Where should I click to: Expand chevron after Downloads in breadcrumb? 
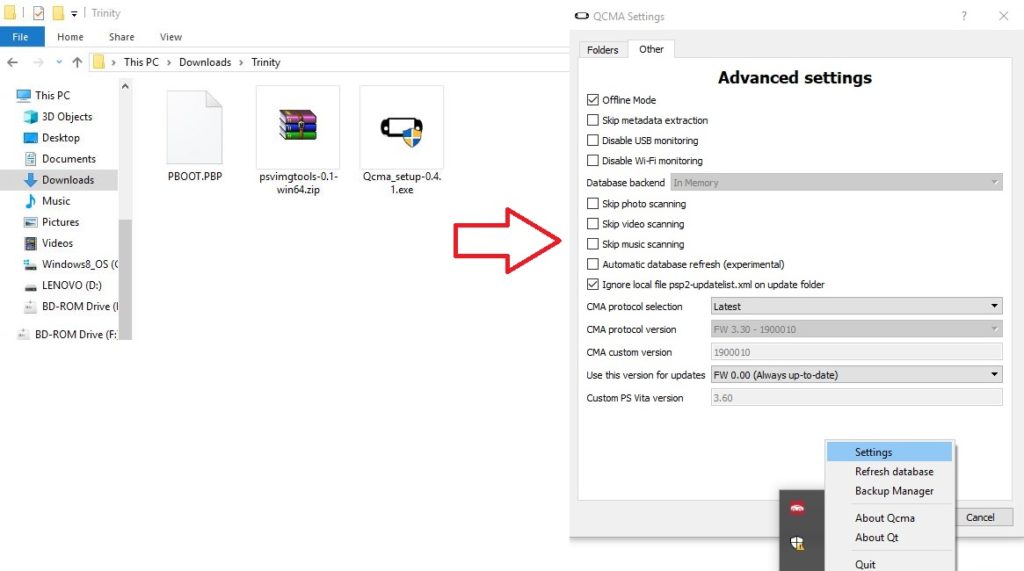241,62
